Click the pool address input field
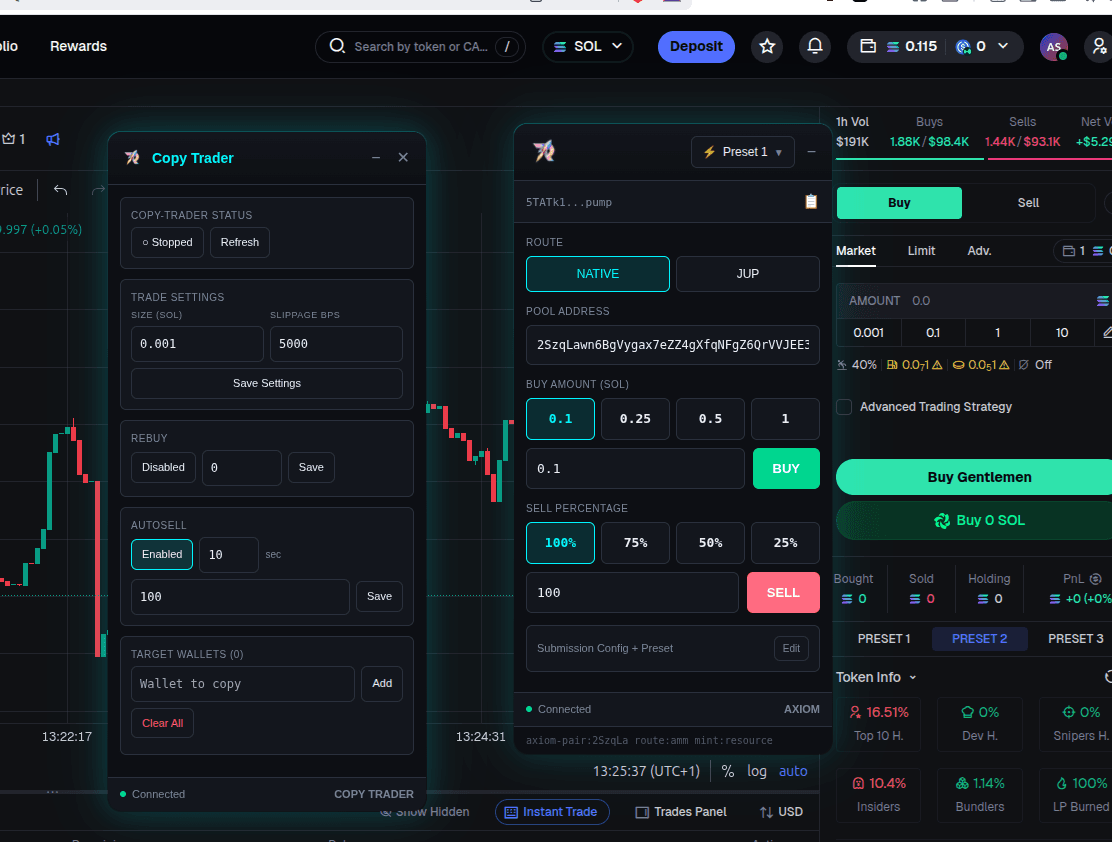The image size is (1112, 842). pyautogui.click(x=672, y=345)
